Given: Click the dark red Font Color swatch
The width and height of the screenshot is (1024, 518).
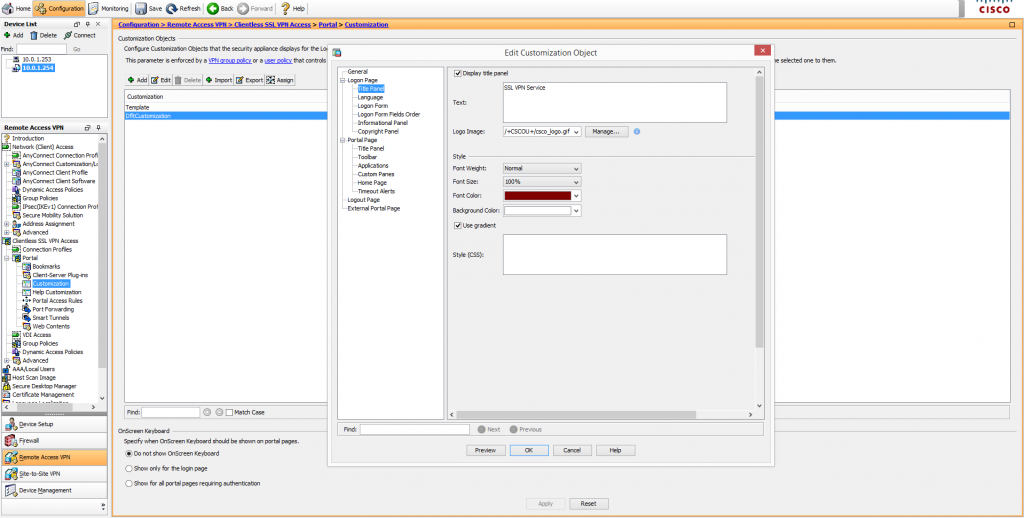Looking at the screenshot, I should (x=537, y=195).
